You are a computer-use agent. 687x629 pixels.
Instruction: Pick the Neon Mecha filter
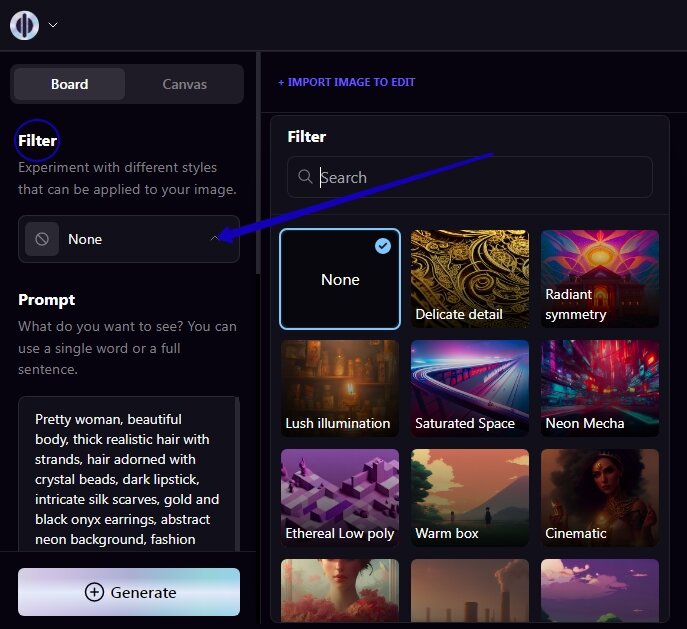coord(600,388)
